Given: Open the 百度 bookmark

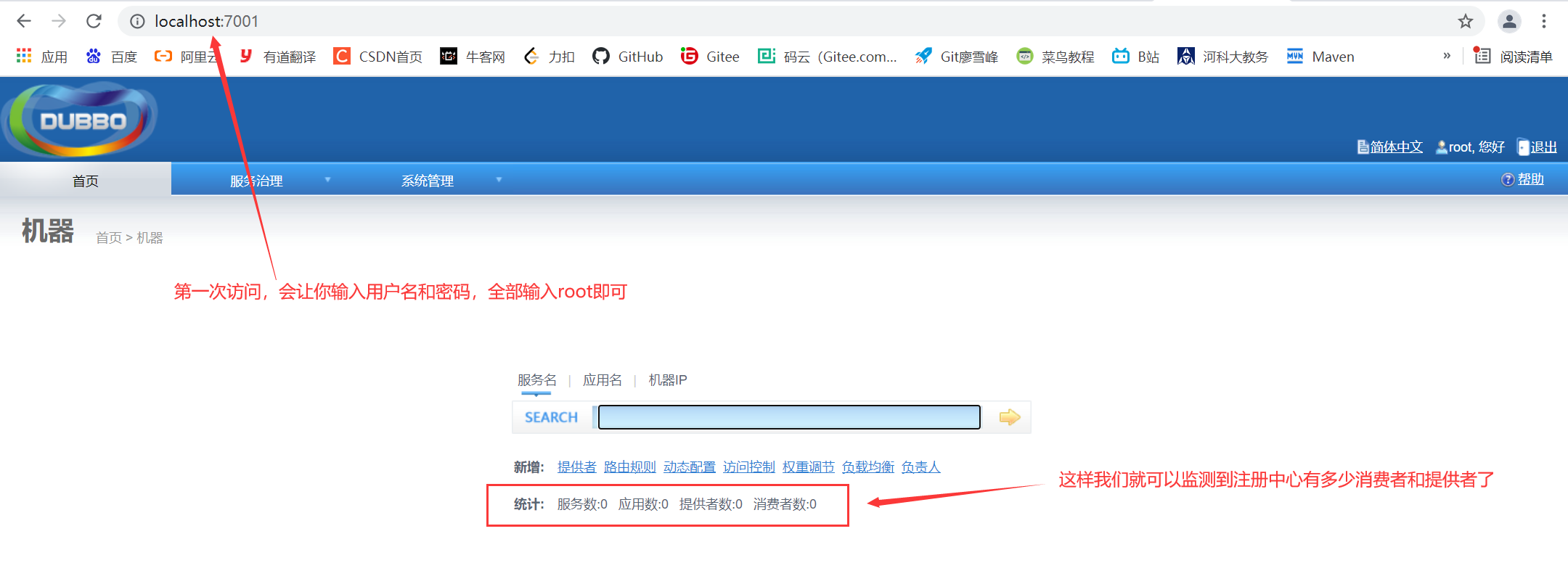Looking at the screenshot, I should (111, 56).
